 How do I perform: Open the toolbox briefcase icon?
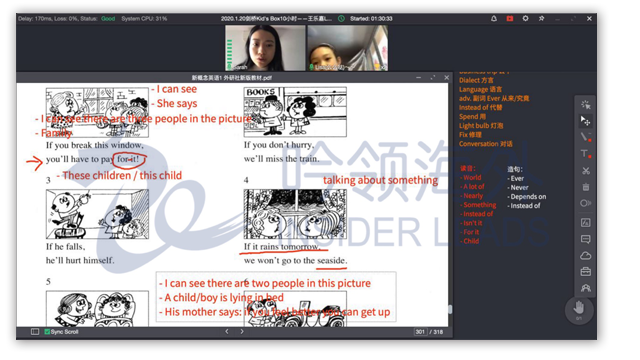[586, 271]
